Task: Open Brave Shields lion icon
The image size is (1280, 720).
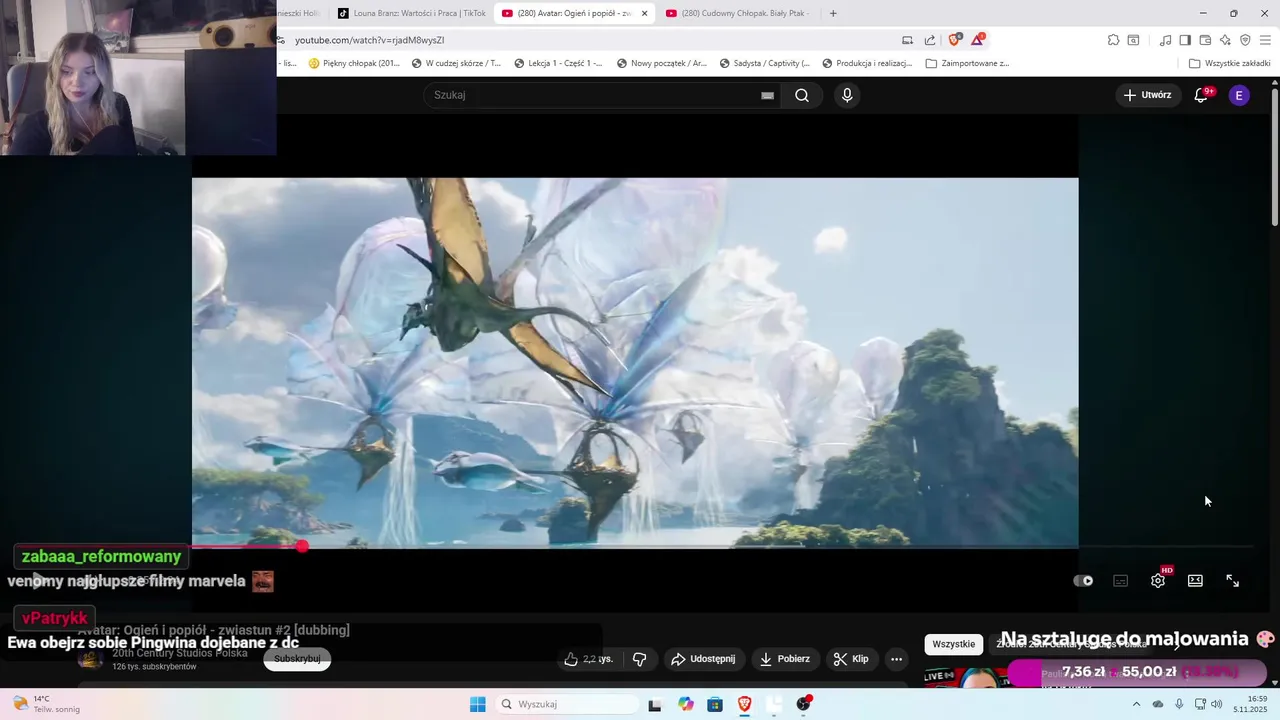Action: point(954,40)
